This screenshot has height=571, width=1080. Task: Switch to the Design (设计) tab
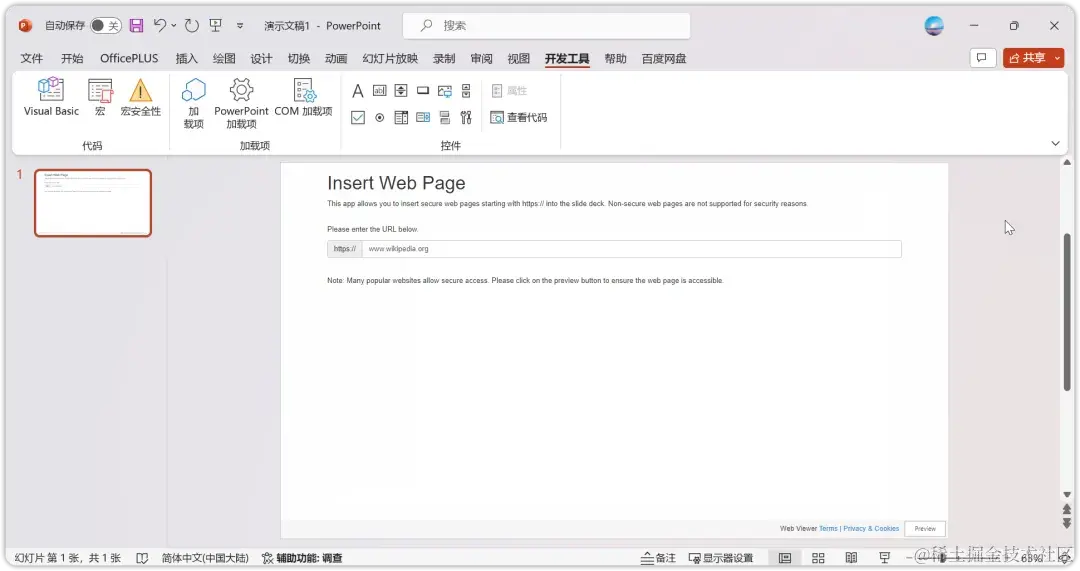point(261,59)
